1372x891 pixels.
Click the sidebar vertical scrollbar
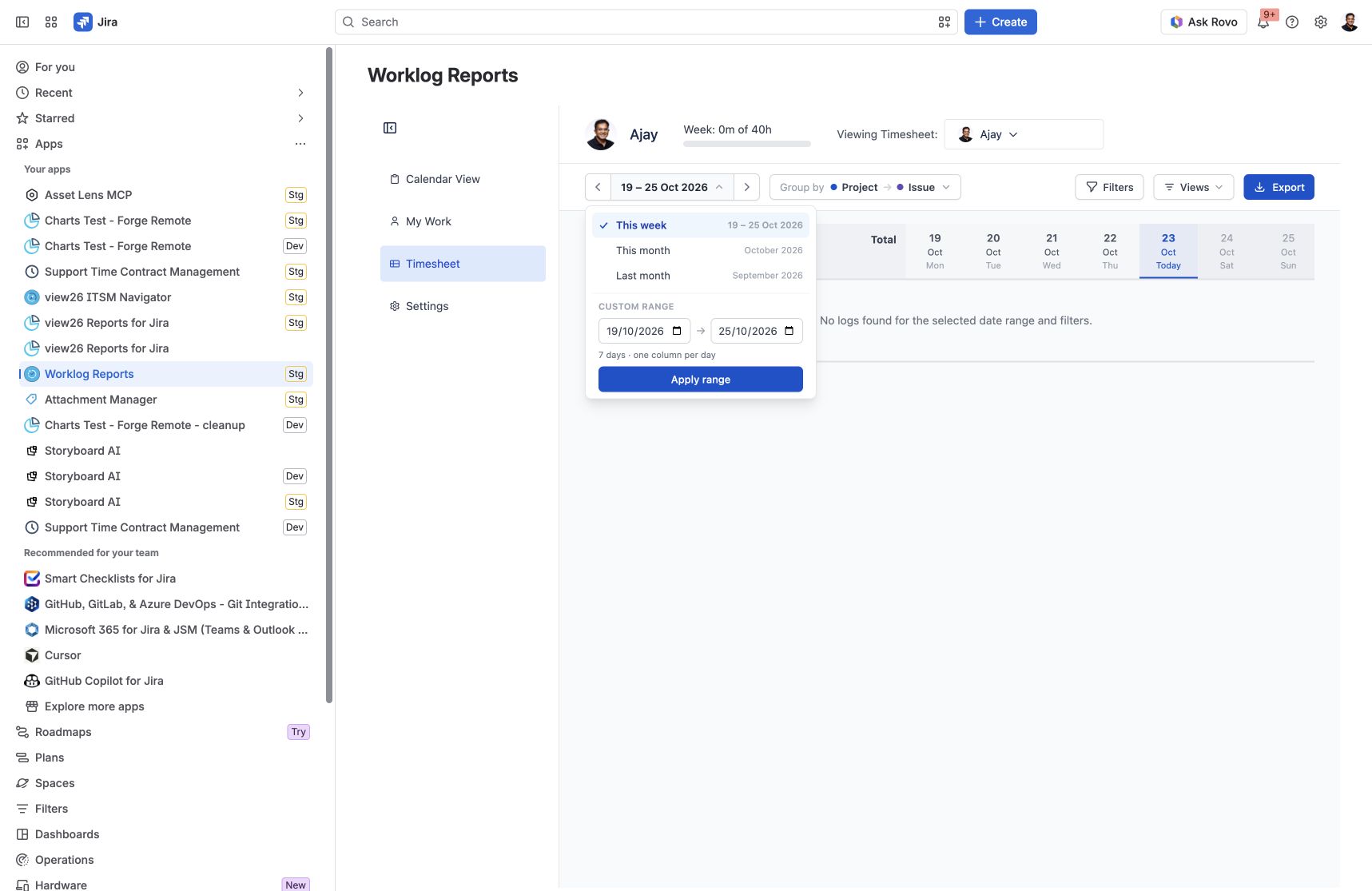point(329,376)
